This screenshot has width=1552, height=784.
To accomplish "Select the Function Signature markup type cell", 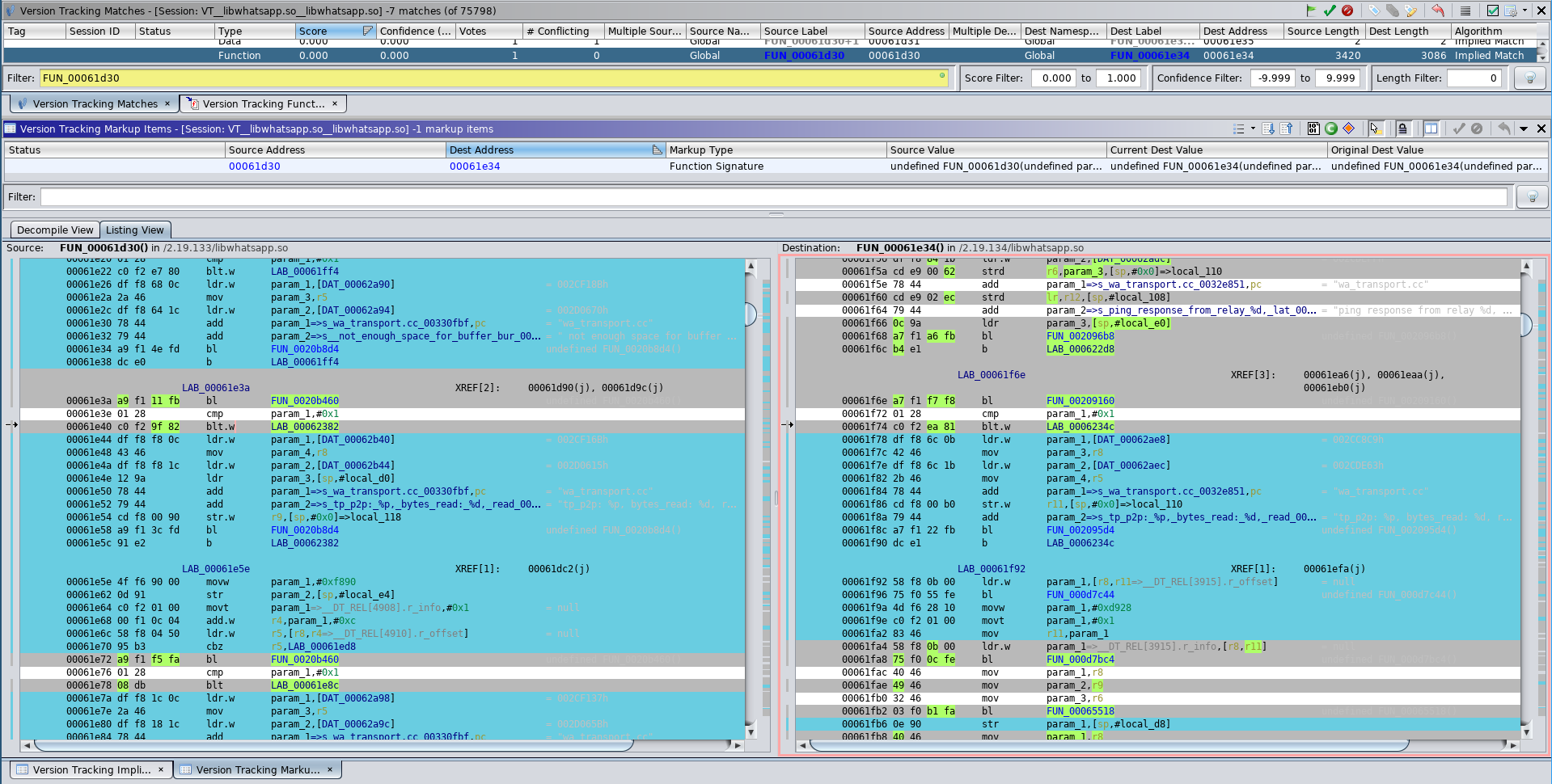I will (x=776, y=166).
